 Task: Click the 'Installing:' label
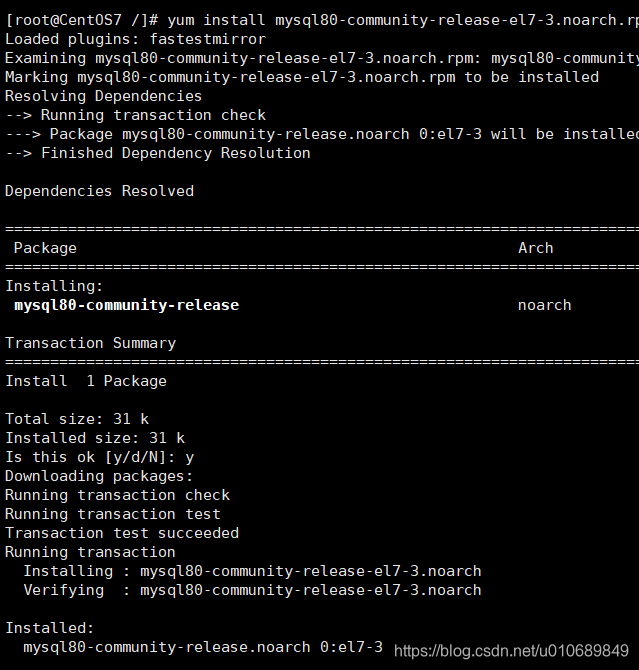click(x=54, y=286)
